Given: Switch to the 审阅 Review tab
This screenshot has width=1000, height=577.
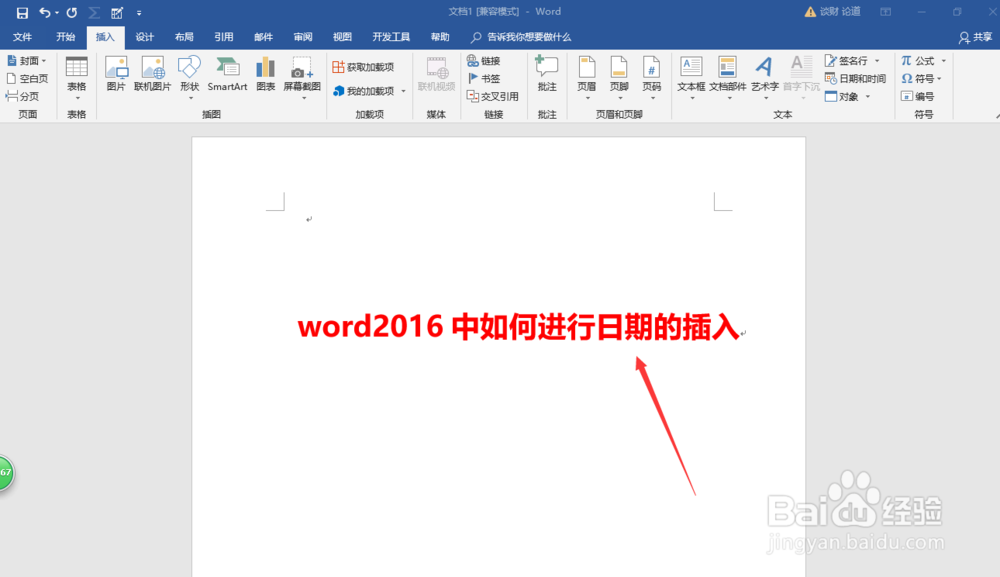Looking at the screenshot, I should click(303, 37).
